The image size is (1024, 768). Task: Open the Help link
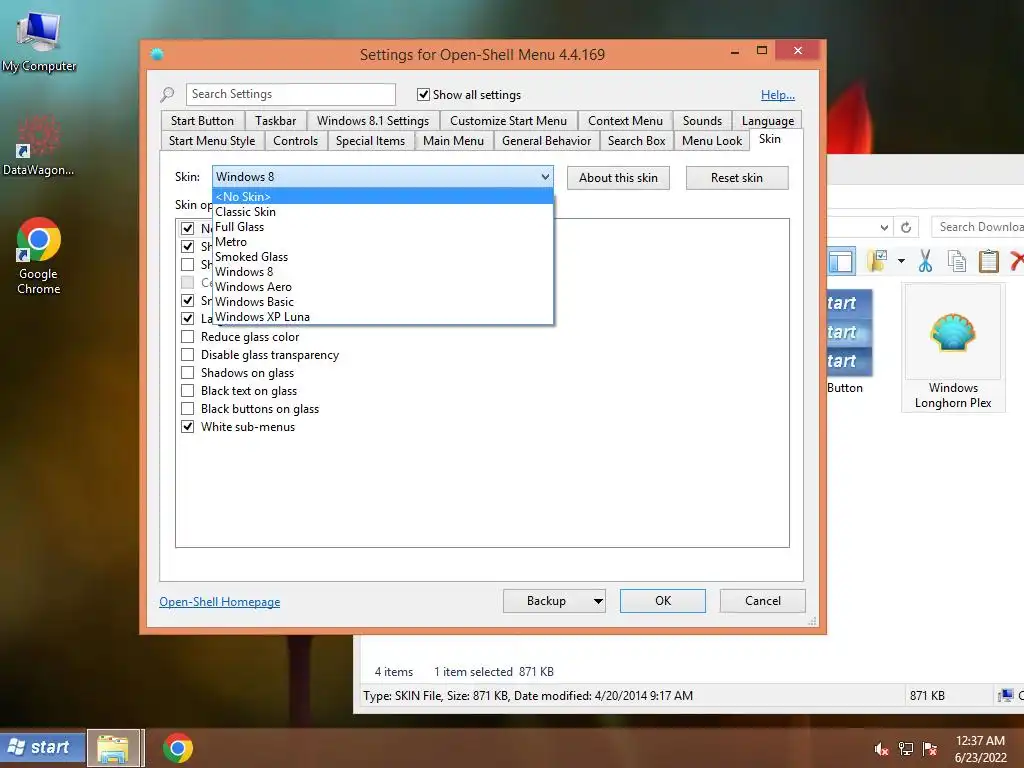click(x=777, y=95)
